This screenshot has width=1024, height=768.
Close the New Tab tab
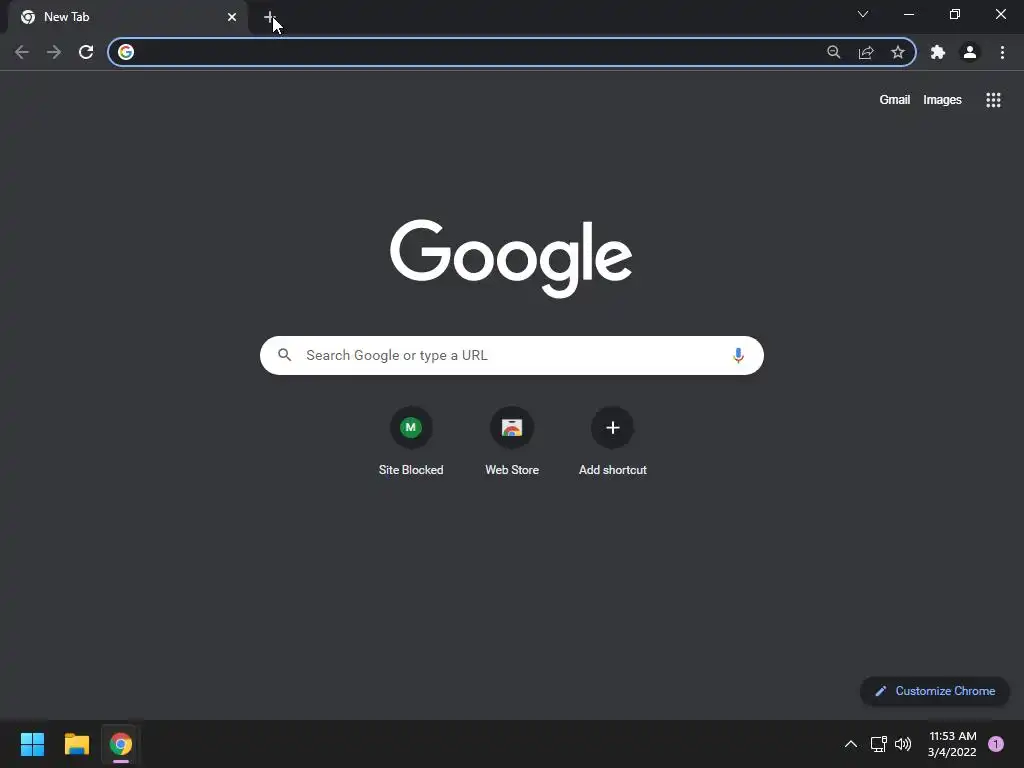pyautogui.click(x=232, y=17)
